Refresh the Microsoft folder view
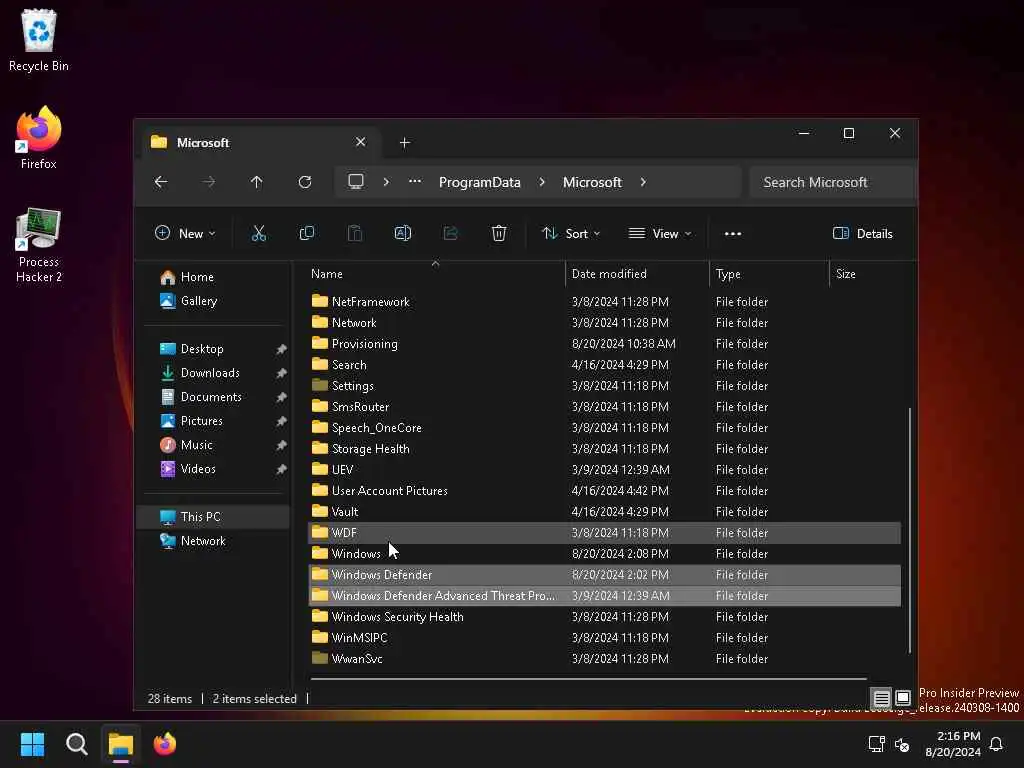 coord(305,182)
